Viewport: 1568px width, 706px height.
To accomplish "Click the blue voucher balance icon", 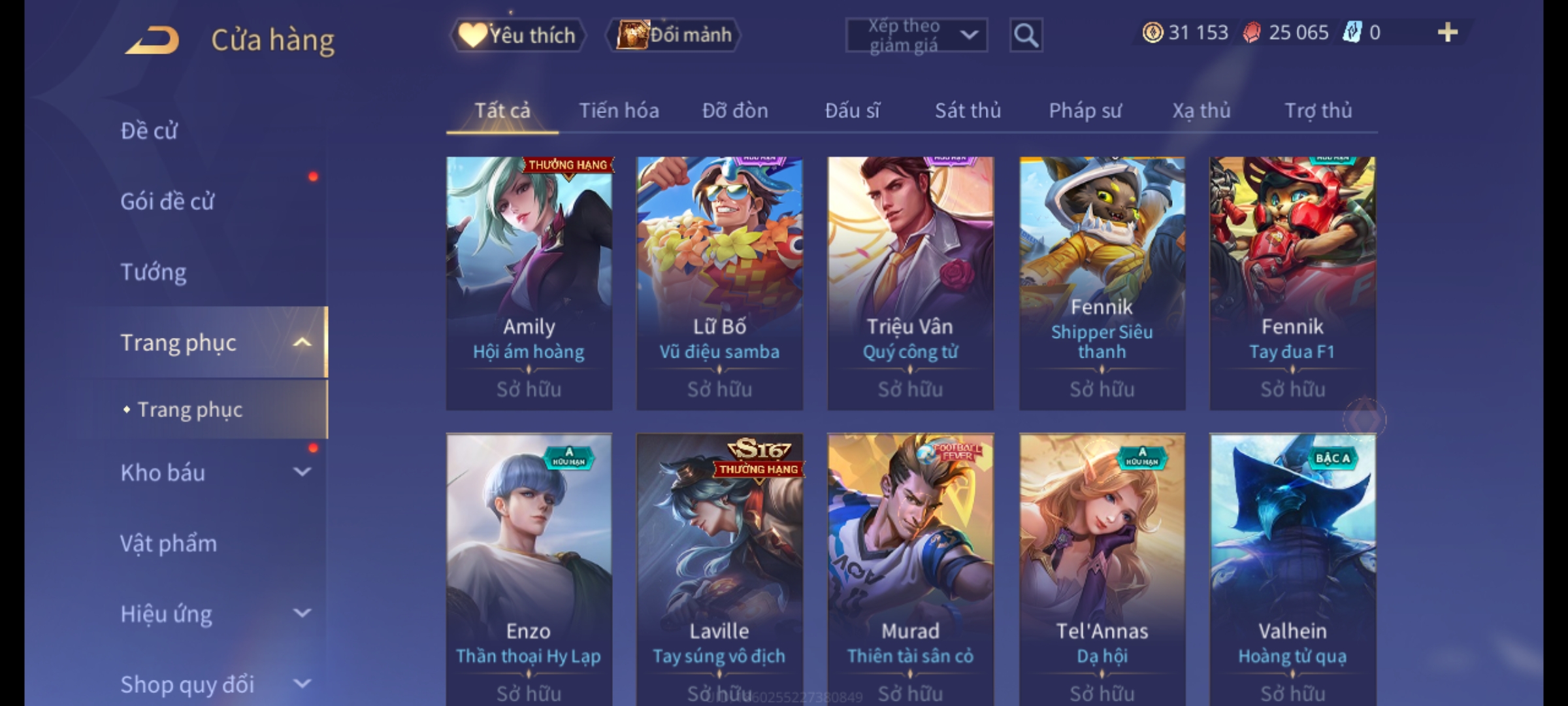I will coord(1351,33).
